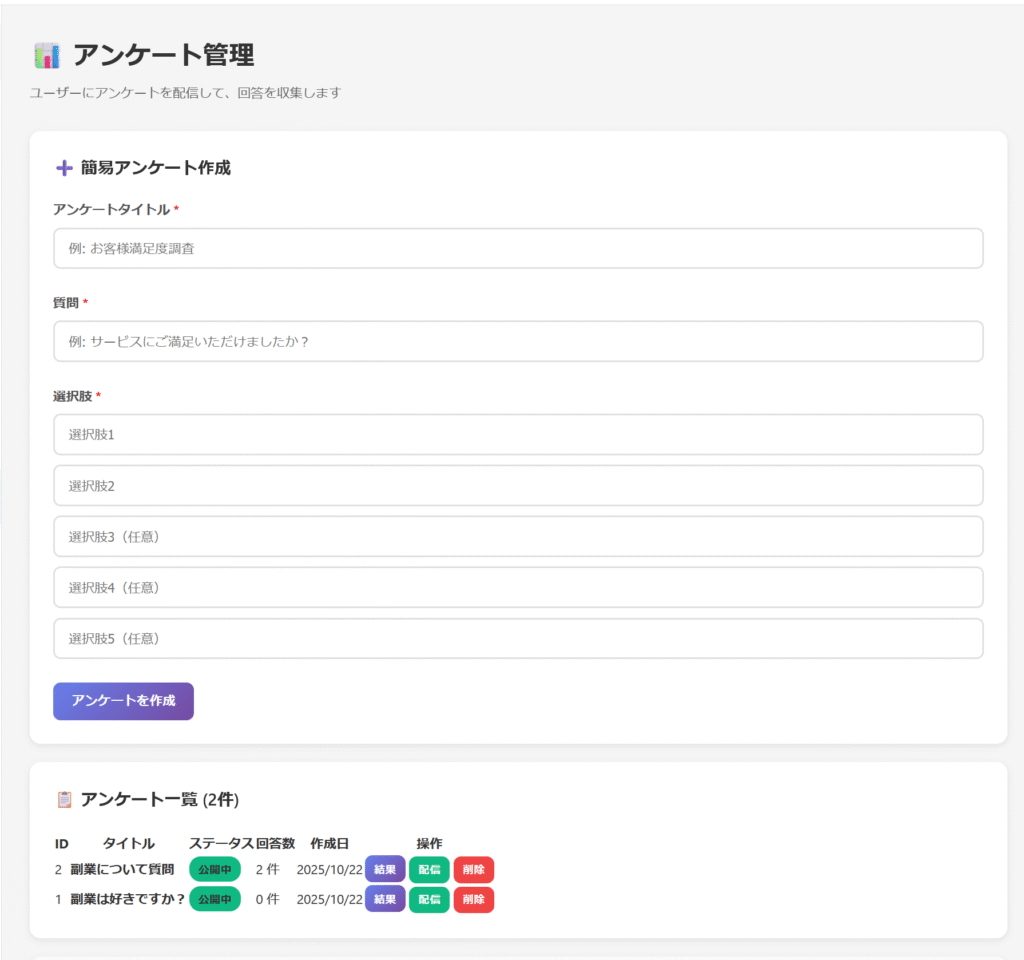Screen dimensions: 1024x960
Task: Focus the optional 選択肢3 field
Action: pos(518,537)
